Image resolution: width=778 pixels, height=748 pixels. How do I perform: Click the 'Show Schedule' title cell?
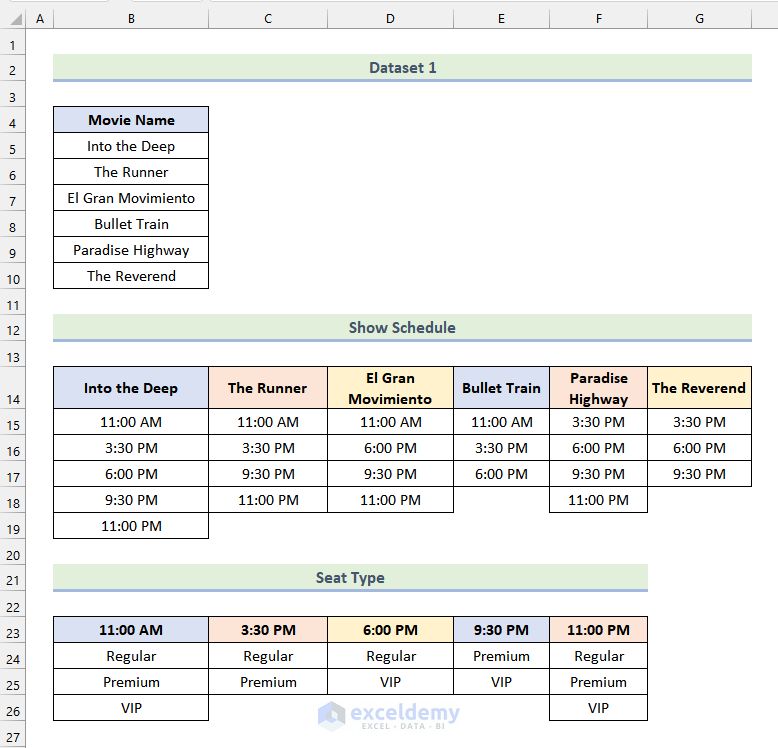pyautogui.click(x=402, y=327)
